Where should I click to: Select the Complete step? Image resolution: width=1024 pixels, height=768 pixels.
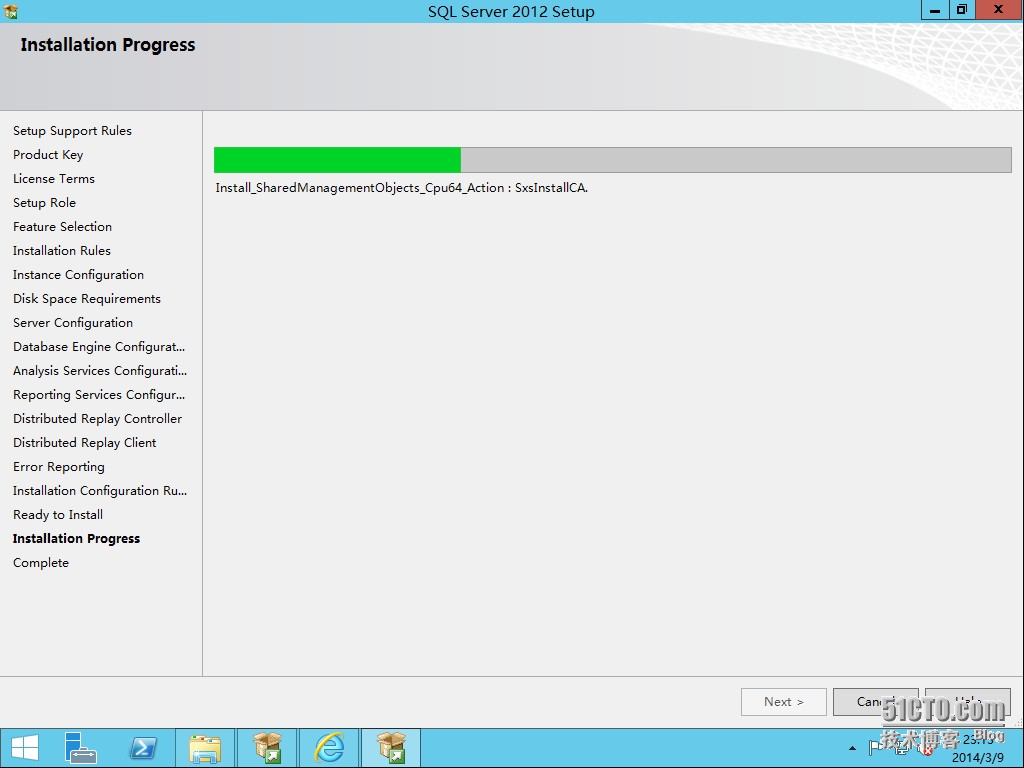pos(41,563)
